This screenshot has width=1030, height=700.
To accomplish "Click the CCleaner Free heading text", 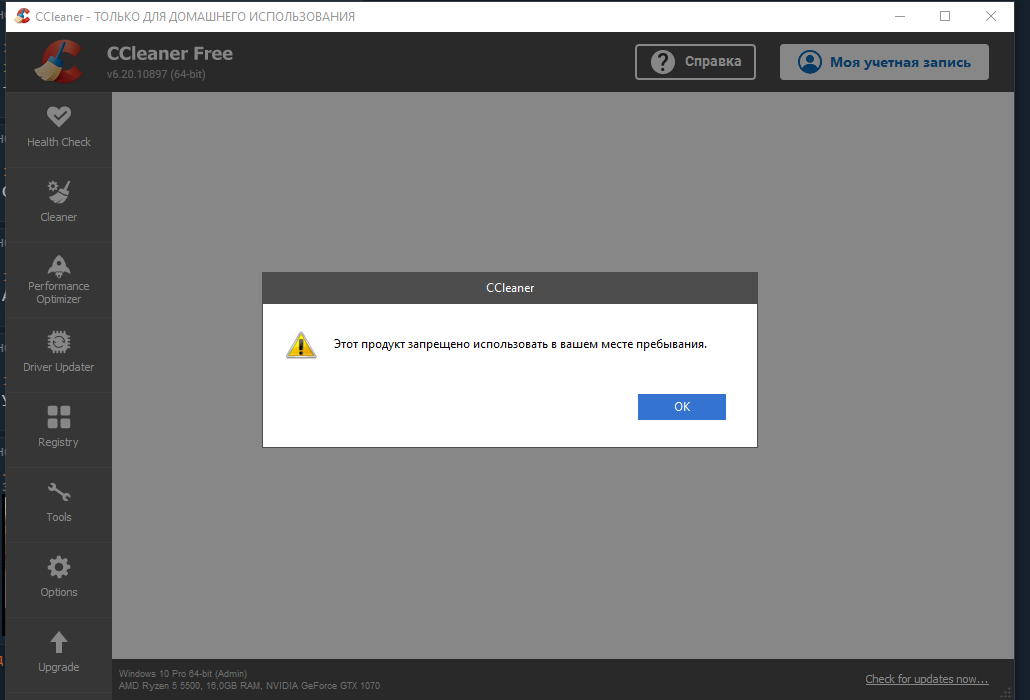I will [x=169, y=53].
